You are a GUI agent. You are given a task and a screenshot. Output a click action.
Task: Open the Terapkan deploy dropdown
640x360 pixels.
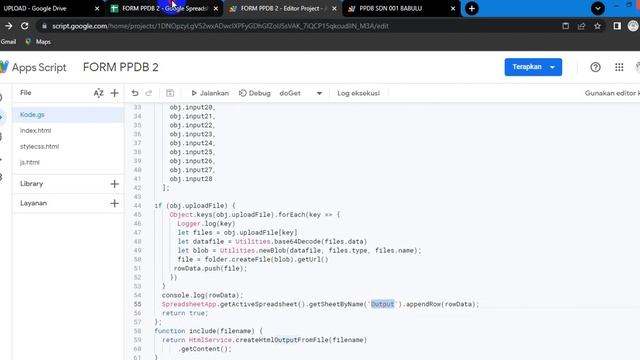533,67
